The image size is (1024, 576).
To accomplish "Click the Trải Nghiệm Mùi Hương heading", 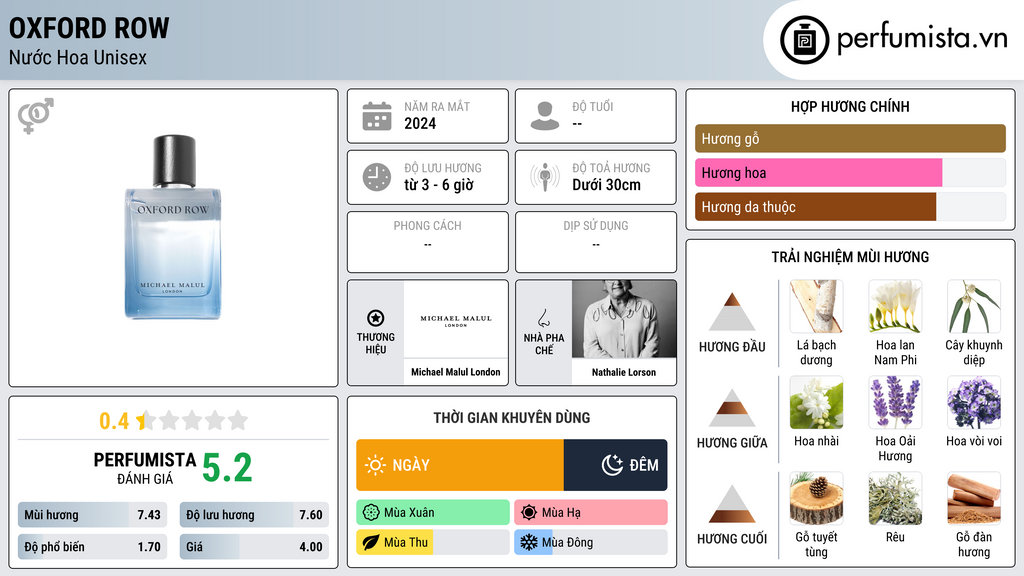I will click(x=850, y=257).
